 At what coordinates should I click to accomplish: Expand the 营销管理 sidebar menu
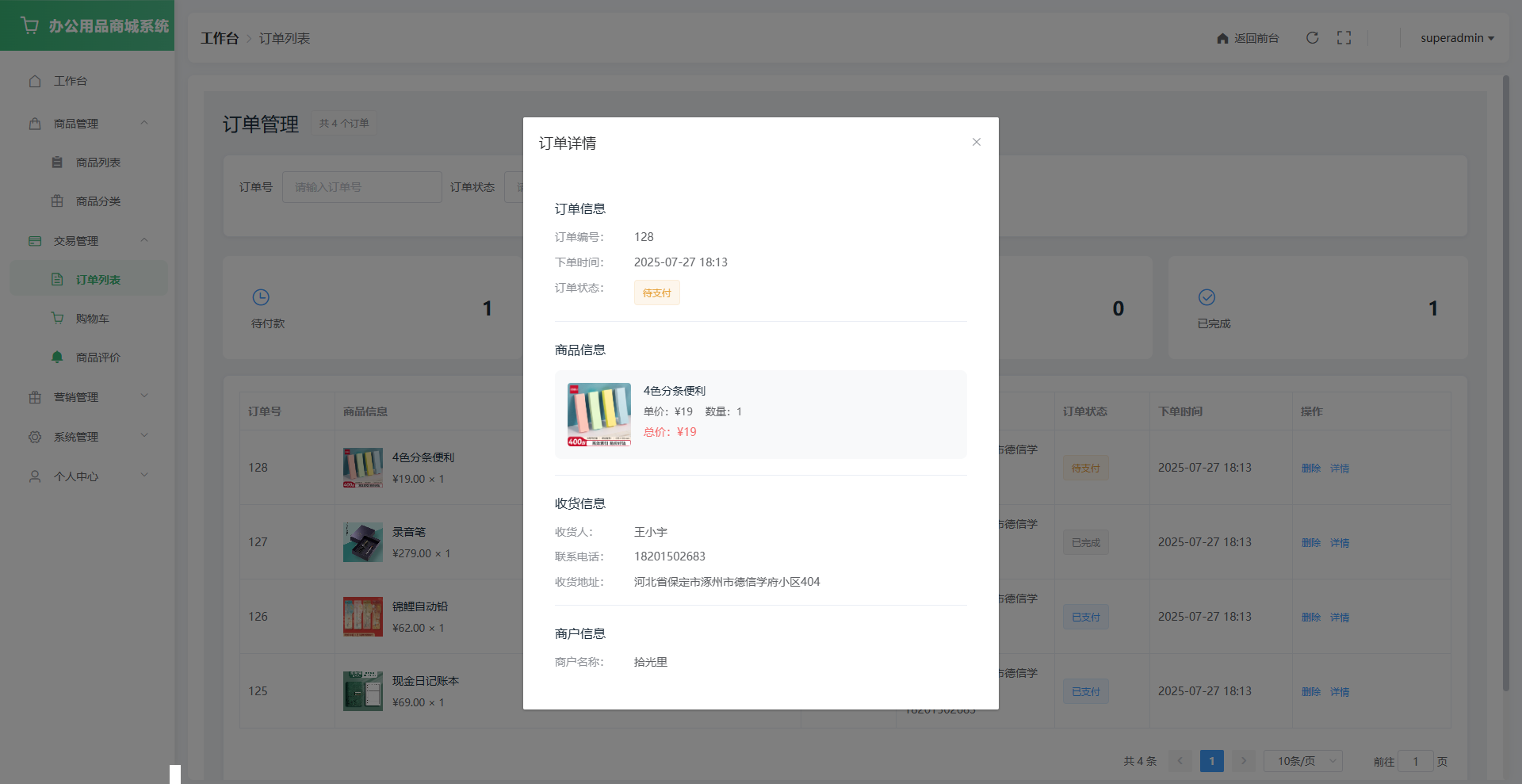tap(87, 397)
